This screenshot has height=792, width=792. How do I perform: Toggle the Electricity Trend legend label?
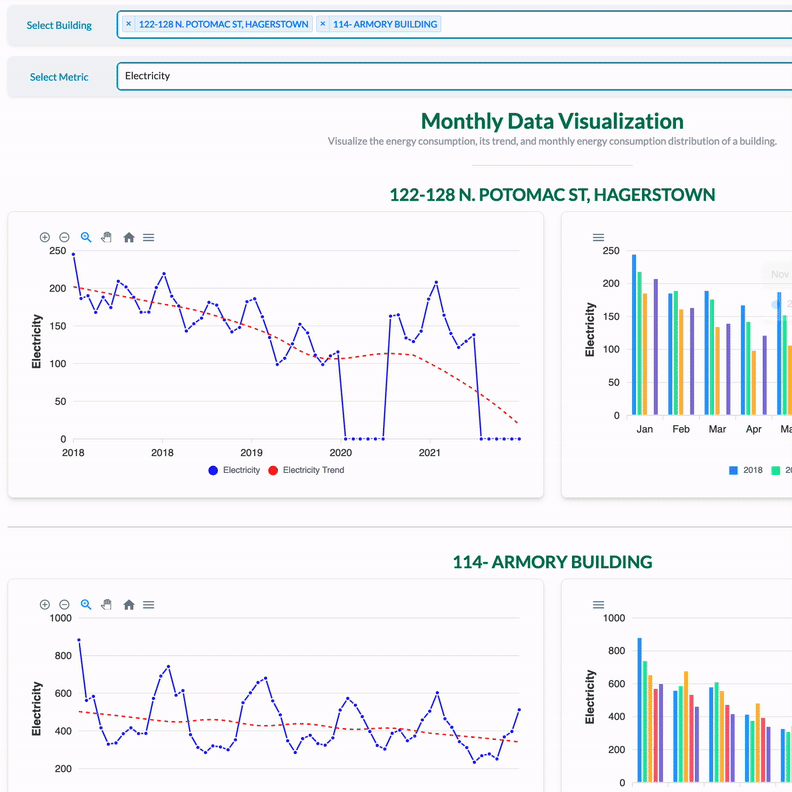[x=313, y=470]
